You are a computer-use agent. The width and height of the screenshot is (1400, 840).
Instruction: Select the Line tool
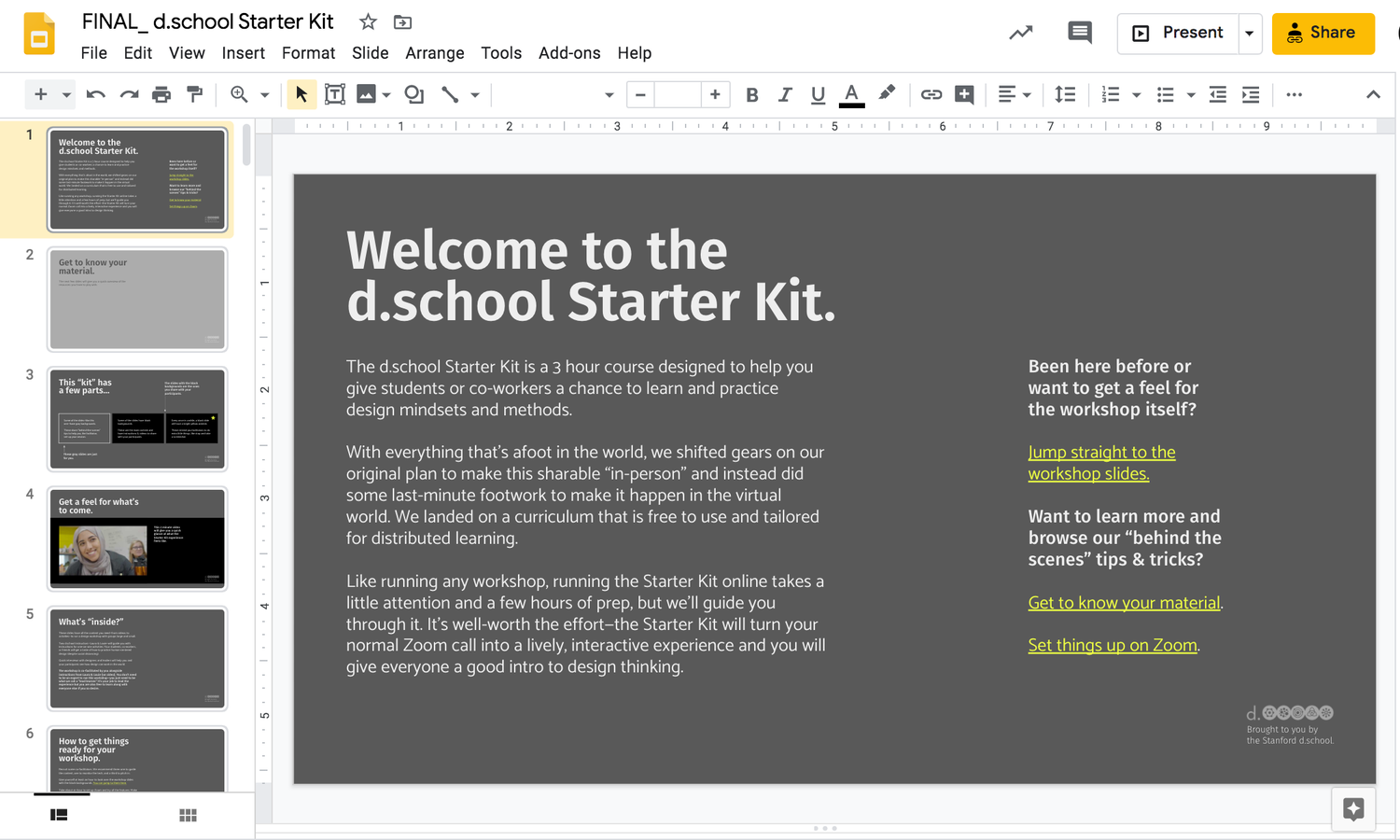tap(451, 94)
